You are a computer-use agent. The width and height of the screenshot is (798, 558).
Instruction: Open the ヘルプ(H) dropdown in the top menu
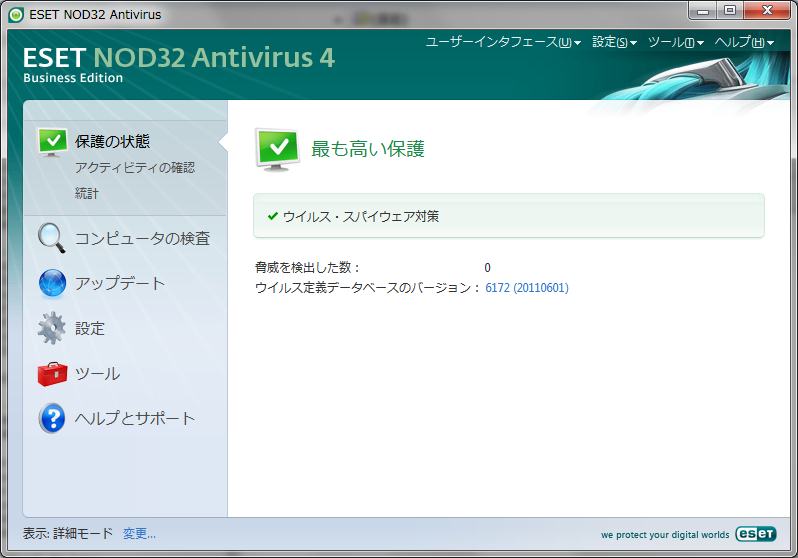[x=744, y=42]
